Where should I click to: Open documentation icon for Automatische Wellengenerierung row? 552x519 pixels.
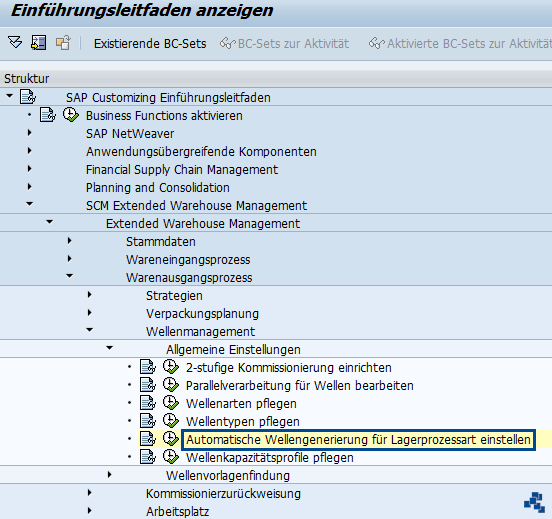point(148,439)
